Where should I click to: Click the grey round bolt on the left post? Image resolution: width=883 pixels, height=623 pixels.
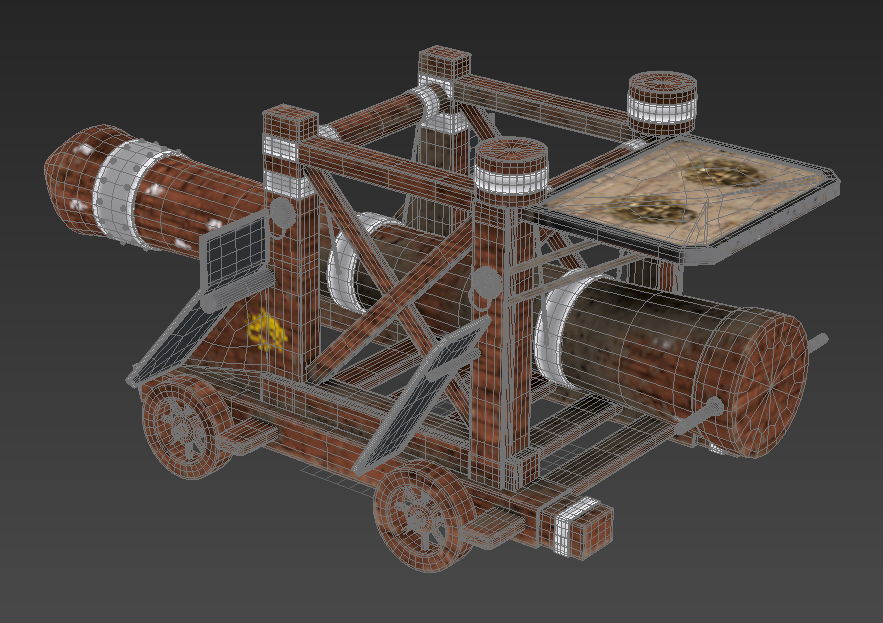(282, 213)
